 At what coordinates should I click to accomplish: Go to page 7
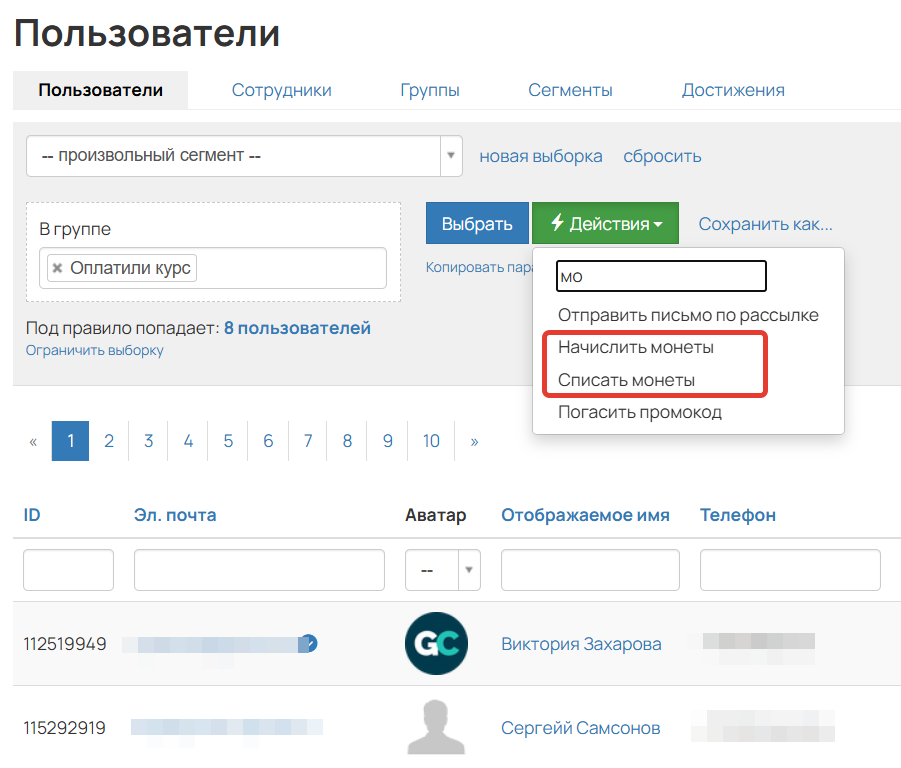tap(308, 441)
